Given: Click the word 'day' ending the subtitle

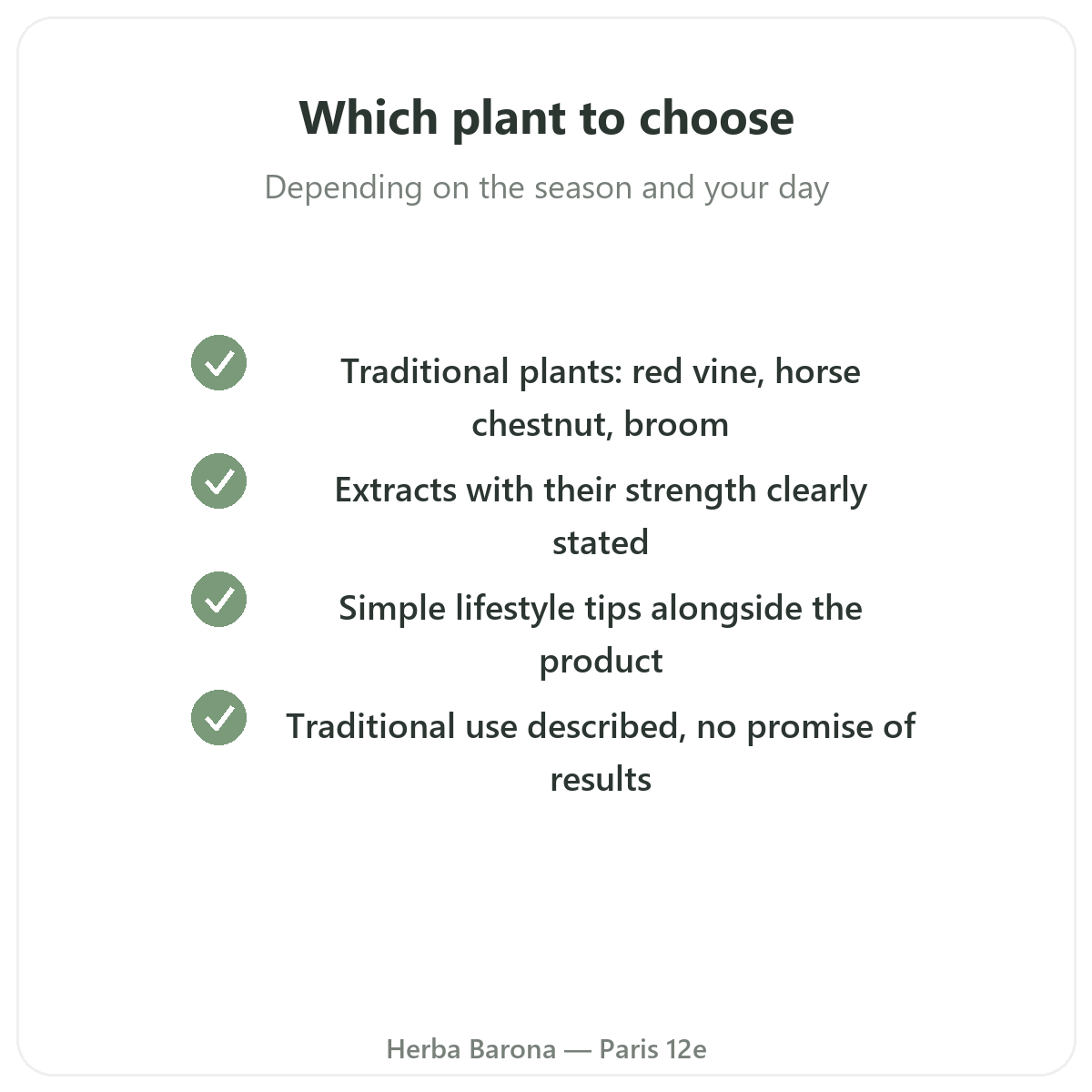Looking at the screenshot, I should click(804, 189).
